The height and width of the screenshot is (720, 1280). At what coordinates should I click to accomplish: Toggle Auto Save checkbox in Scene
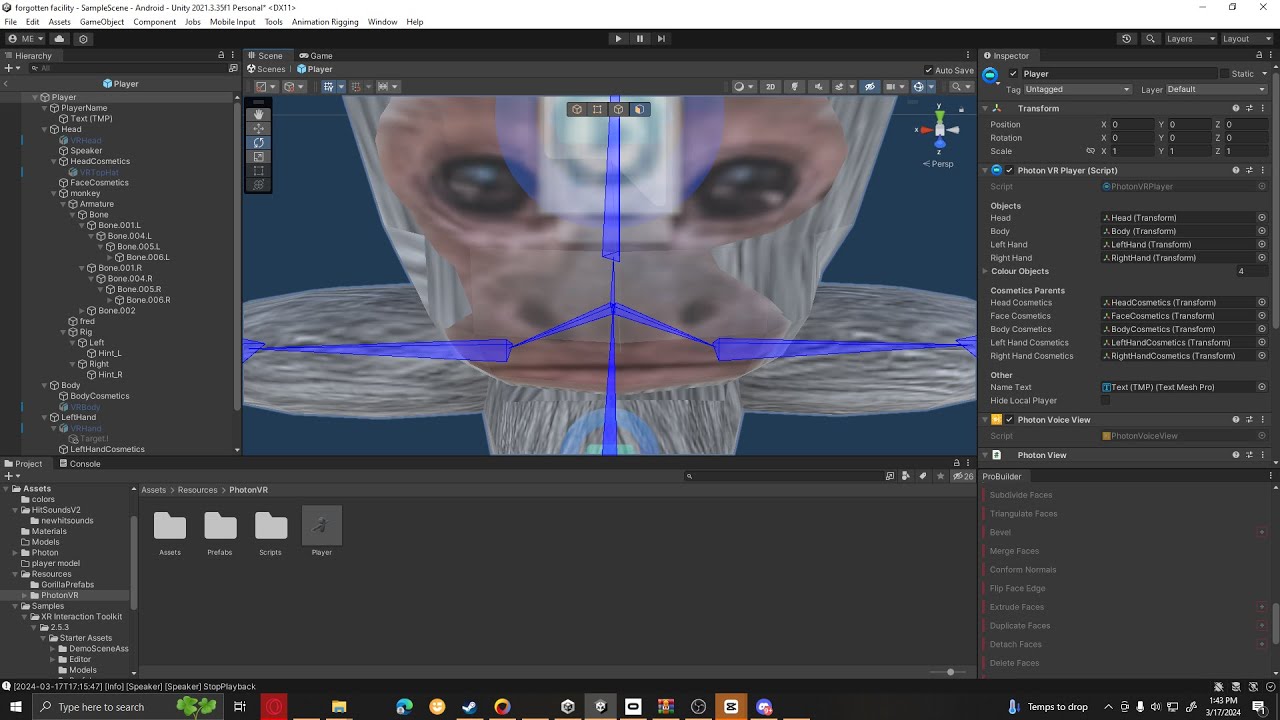(x=929, y=70)
